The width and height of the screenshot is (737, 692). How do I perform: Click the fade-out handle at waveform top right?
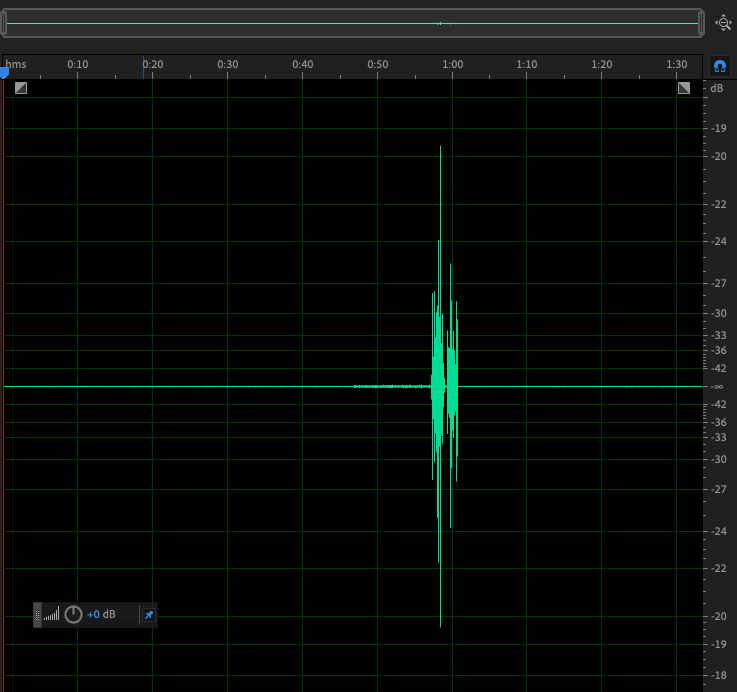pos(684,88)
